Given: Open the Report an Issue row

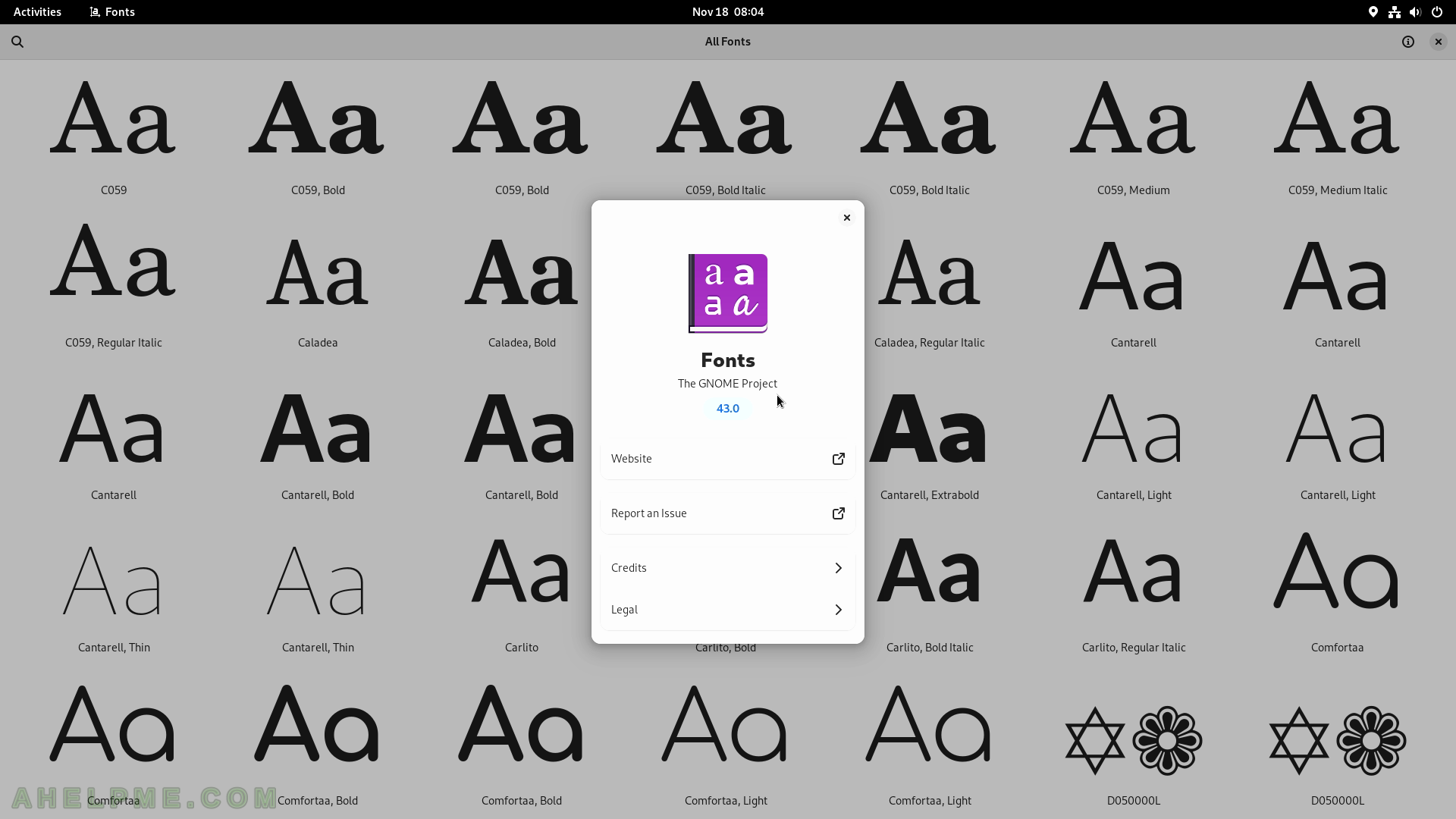Looking at the screenshot, I should tap(728, 513).
